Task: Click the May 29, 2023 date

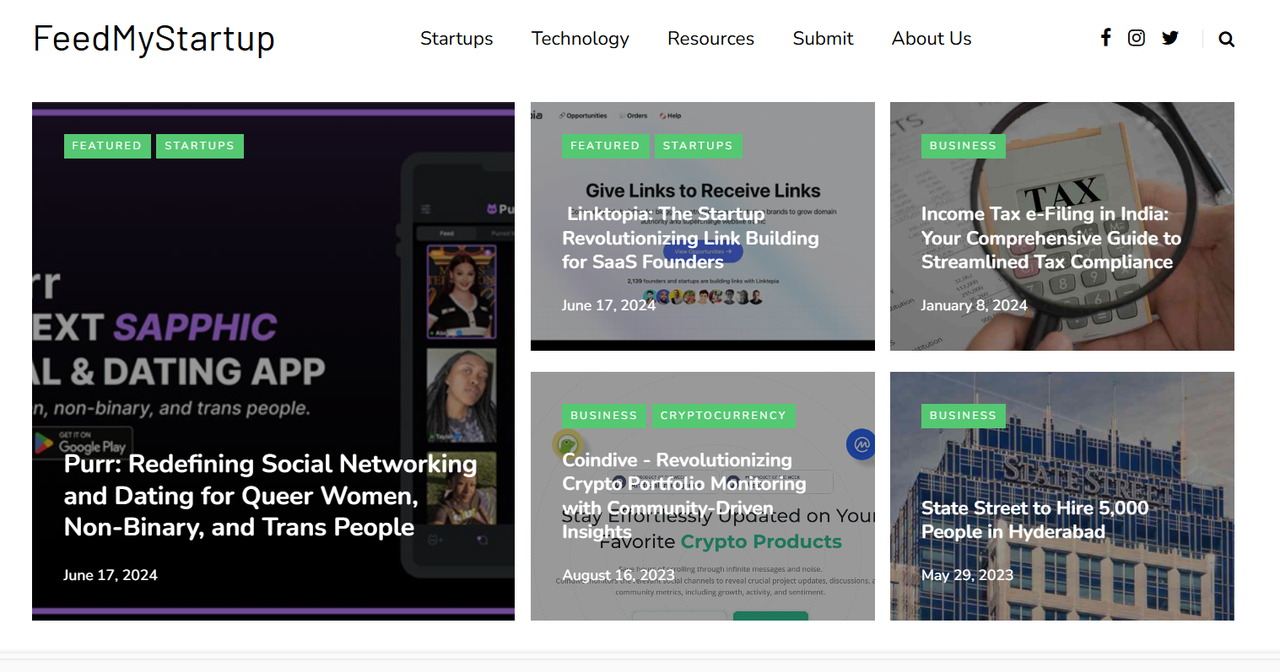Action: 967,575
